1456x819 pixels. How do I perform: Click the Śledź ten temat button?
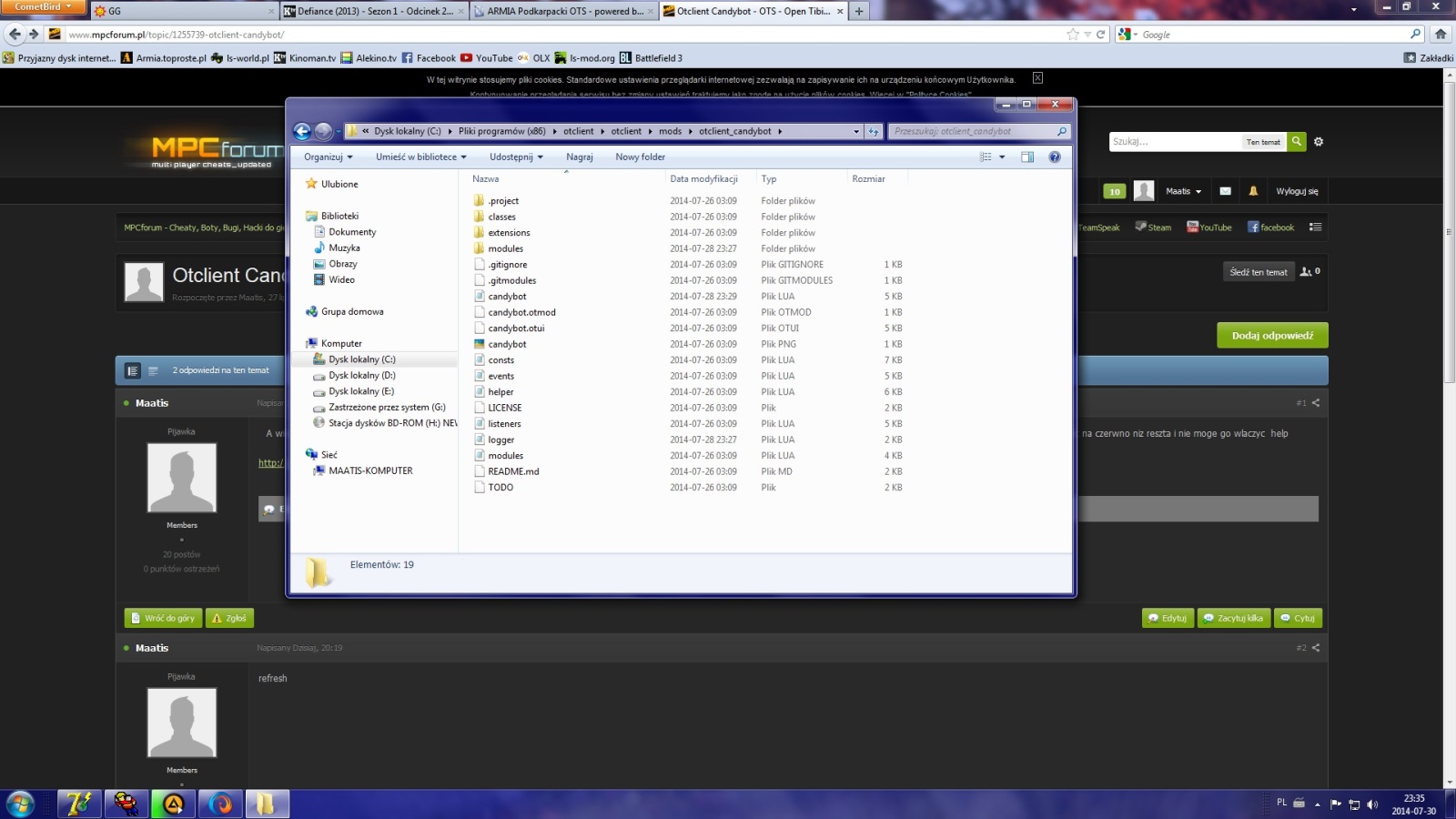[1259, 272]
